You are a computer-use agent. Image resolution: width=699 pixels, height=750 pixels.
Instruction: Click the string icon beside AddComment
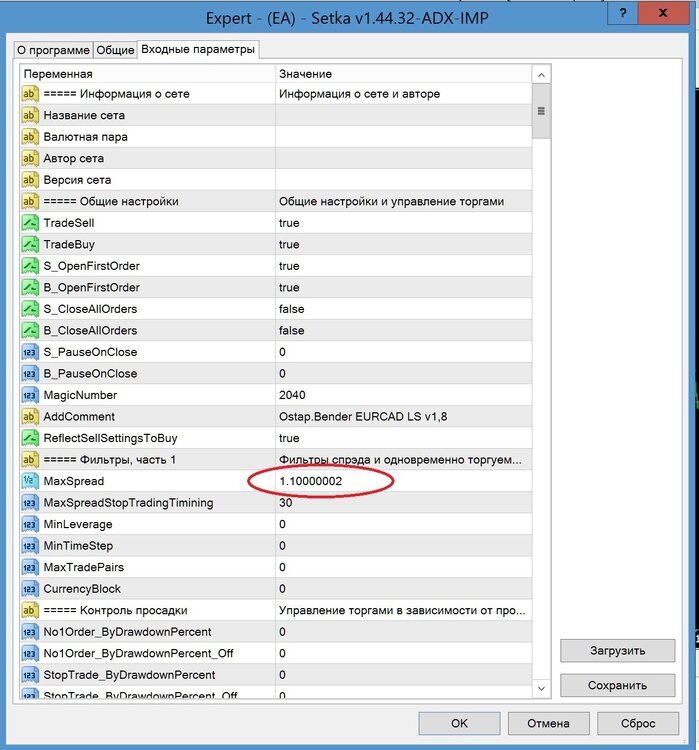click(30, 417)
